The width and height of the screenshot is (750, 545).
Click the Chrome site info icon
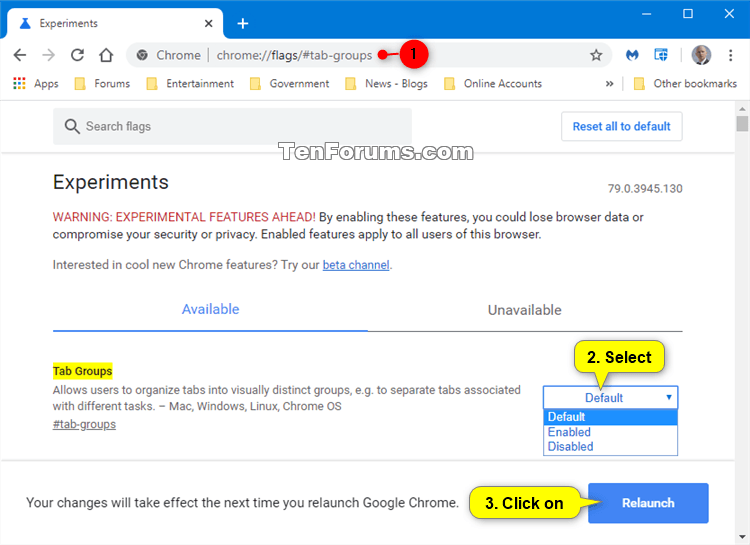pyautogui.click(x=142, y=55)
